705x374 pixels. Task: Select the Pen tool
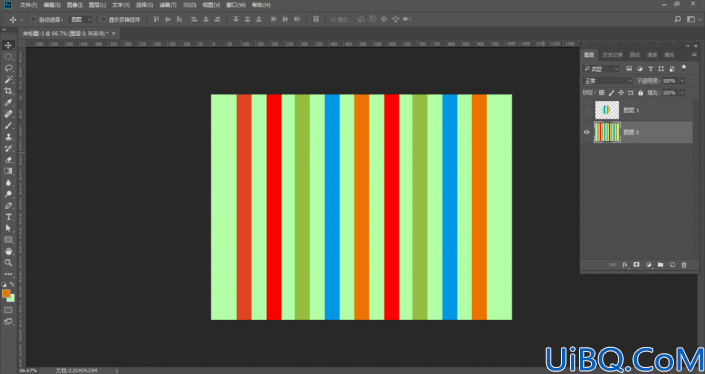tap(8, 206)
